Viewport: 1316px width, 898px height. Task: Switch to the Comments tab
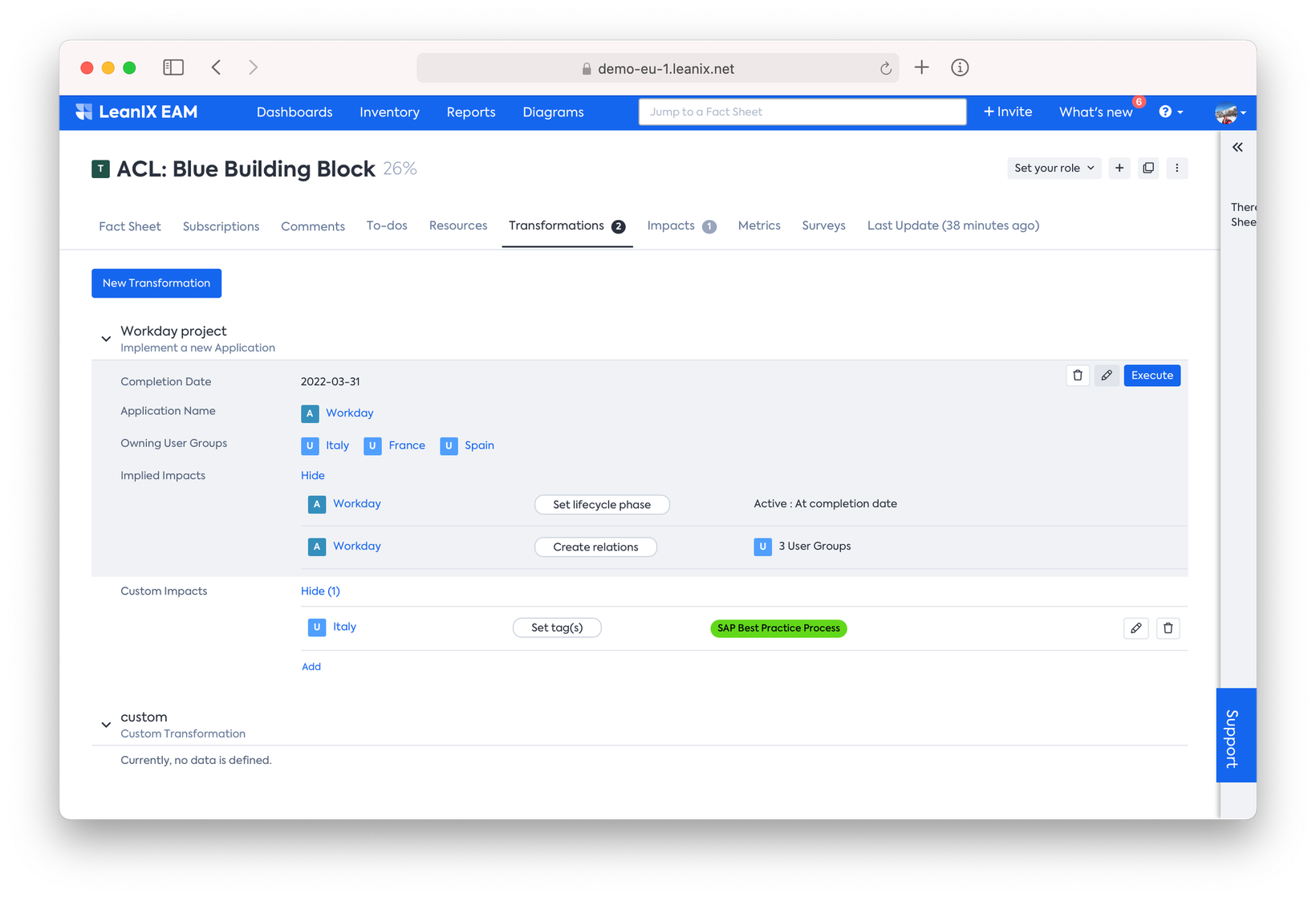pos(313,226)
